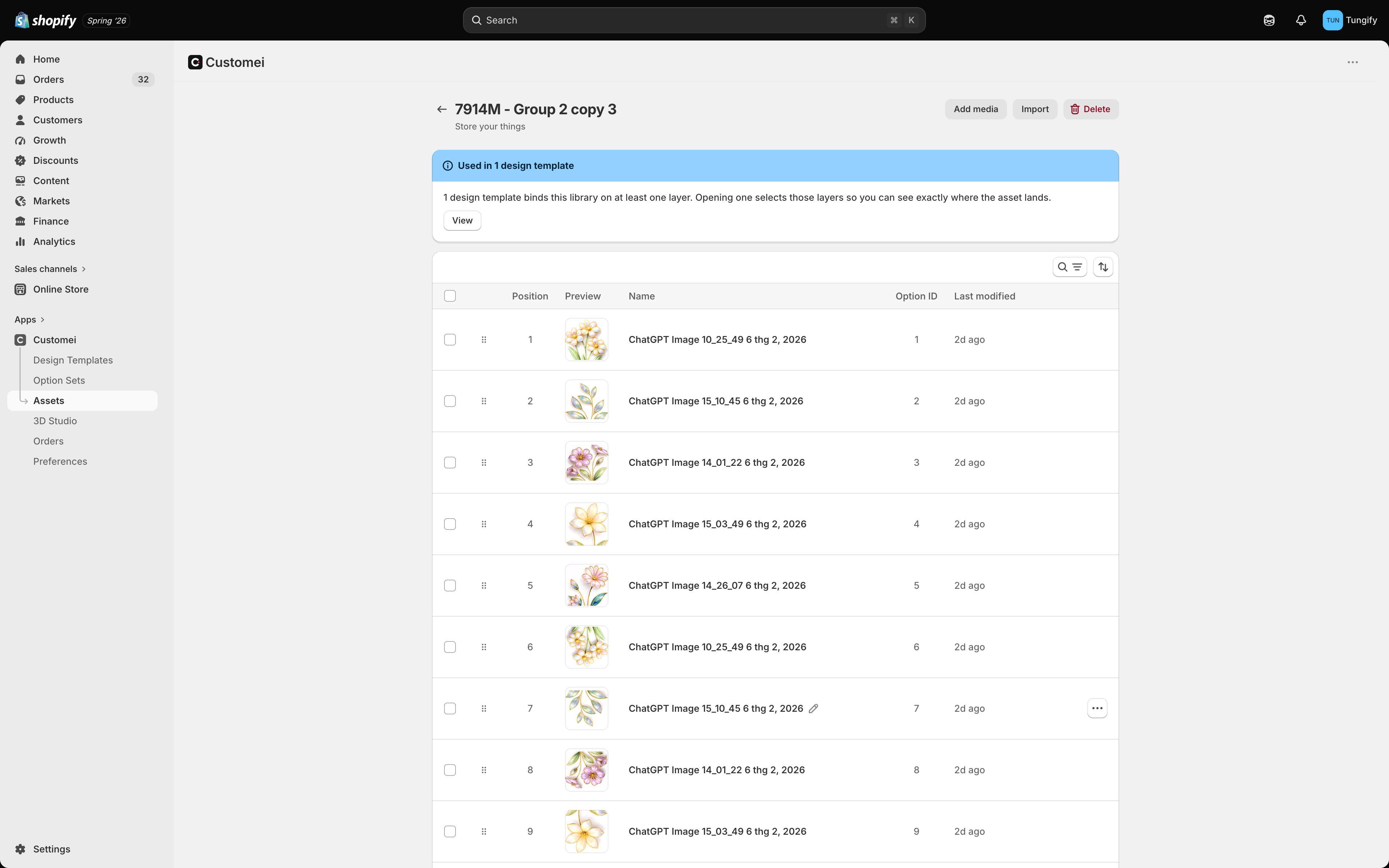
Task: Open the Sidekick assistant icon in top bar
Action: [1269, 20]
